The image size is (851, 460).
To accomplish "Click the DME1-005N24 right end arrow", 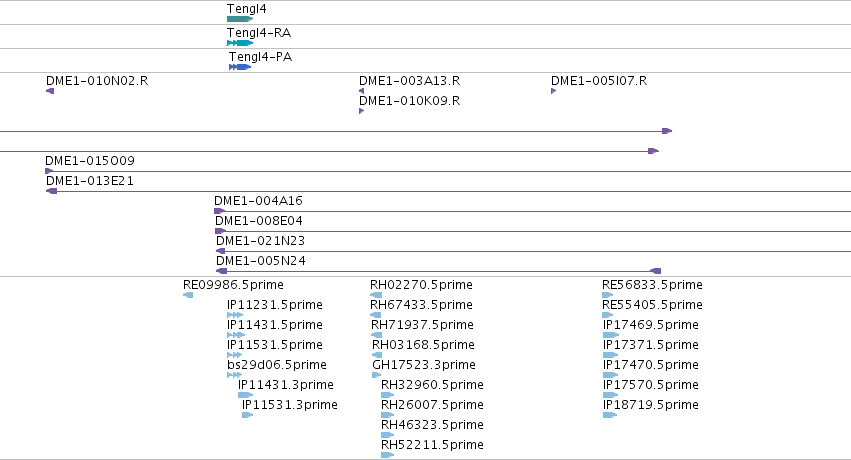I will click(656, 271).
